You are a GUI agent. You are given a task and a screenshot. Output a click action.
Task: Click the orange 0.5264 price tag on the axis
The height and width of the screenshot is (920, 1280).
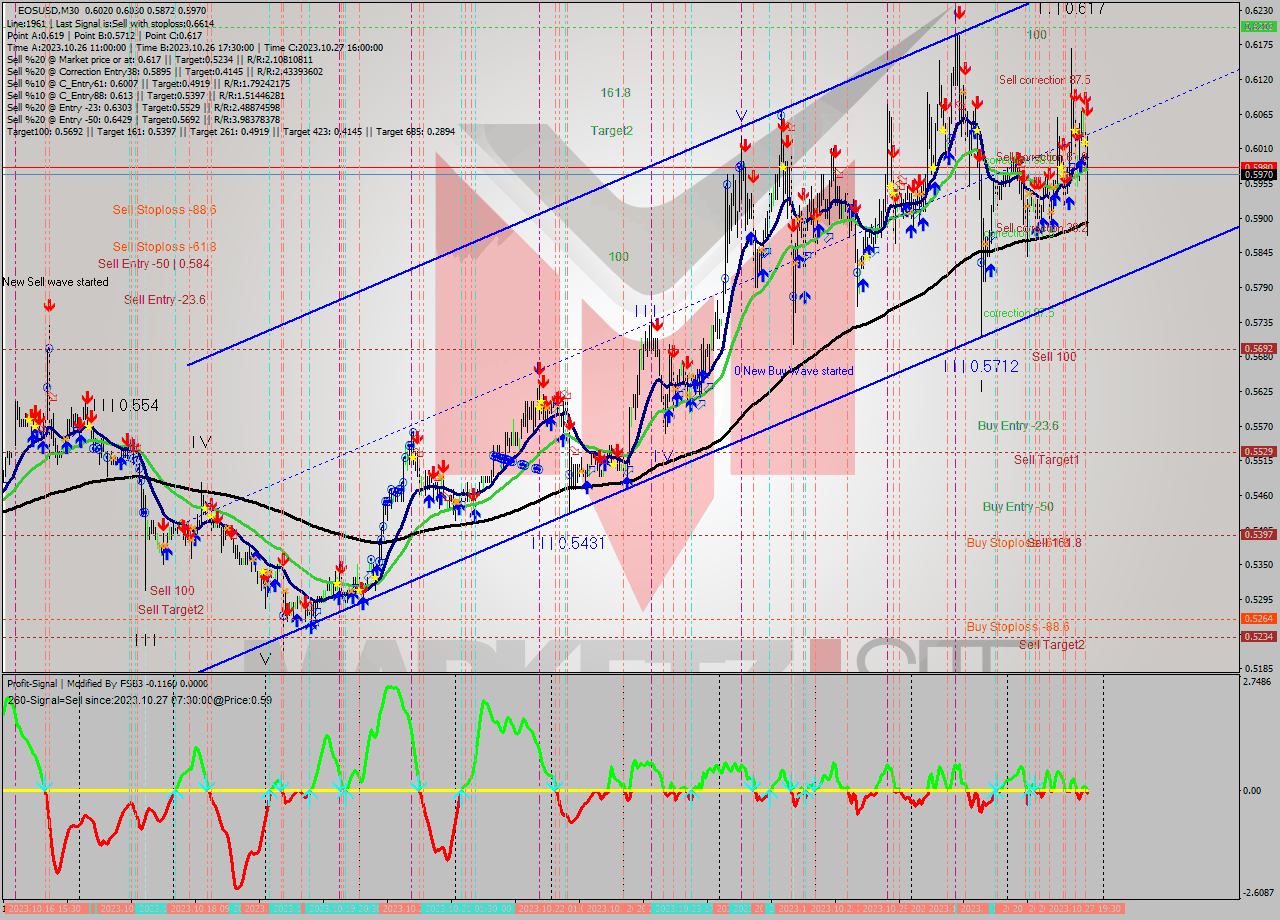coord(1257,619)
